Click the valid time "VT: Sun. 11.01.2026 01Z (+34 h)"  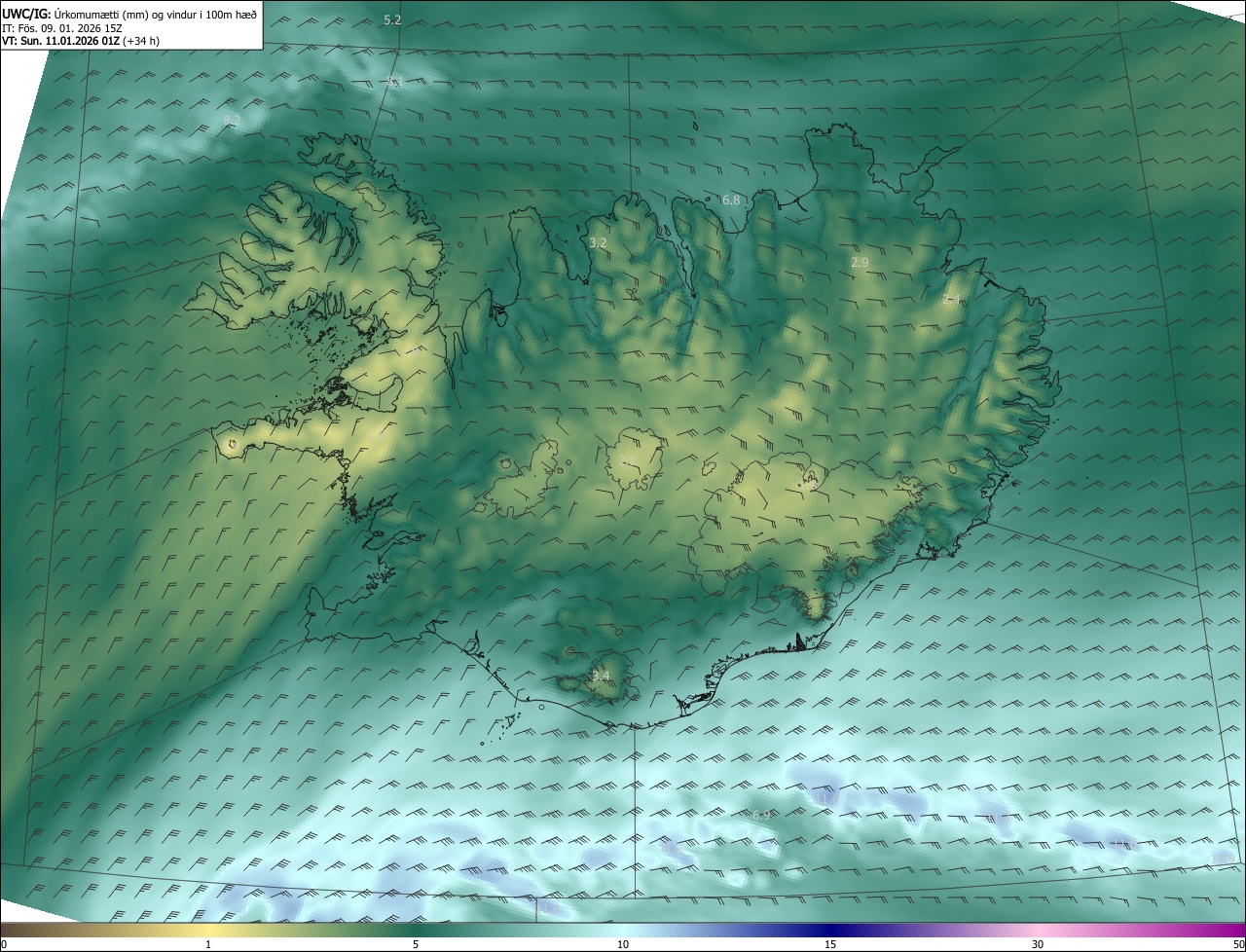pos(81,42)
